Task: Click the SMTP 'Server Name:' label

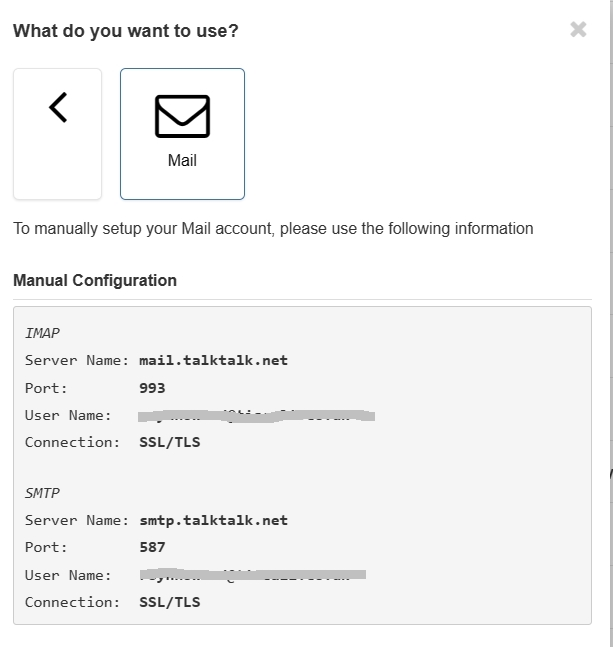Action: [77, 520]
